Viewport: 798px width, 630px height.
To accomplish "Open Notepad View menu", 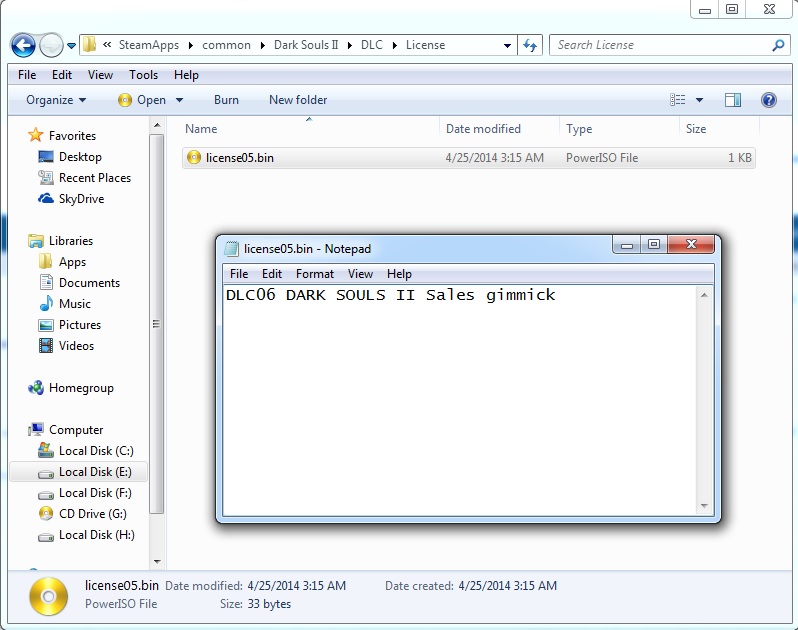I will pyautogui.click(x=360, y=274).
